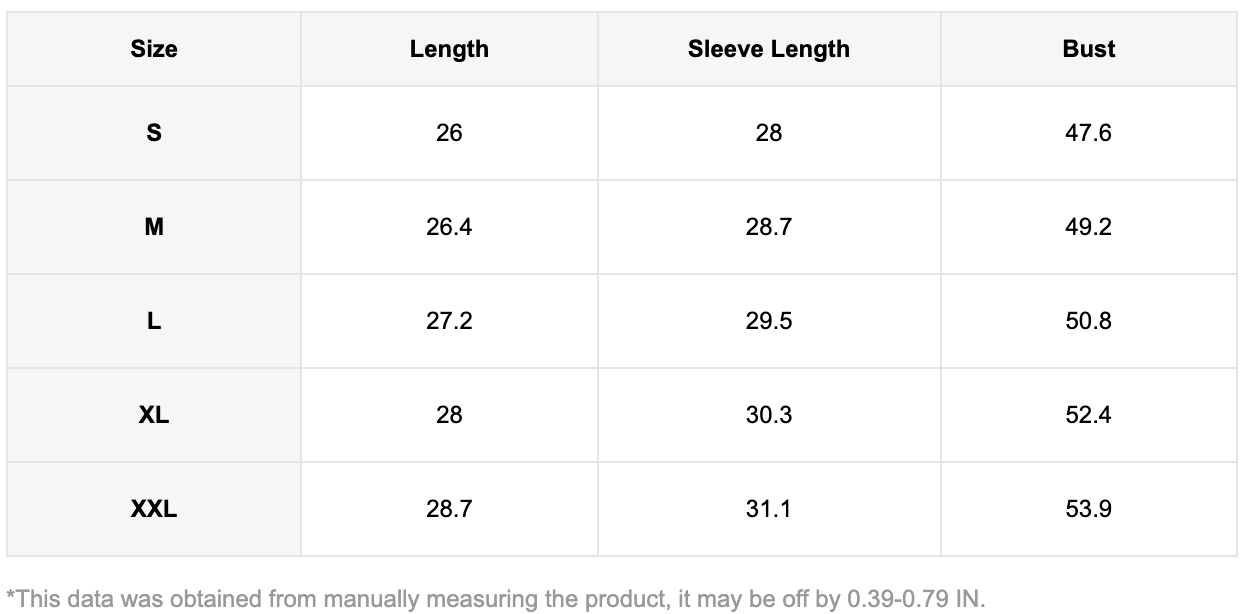
Task: Click the 27.2 length value for L
Action: (449, 321)
